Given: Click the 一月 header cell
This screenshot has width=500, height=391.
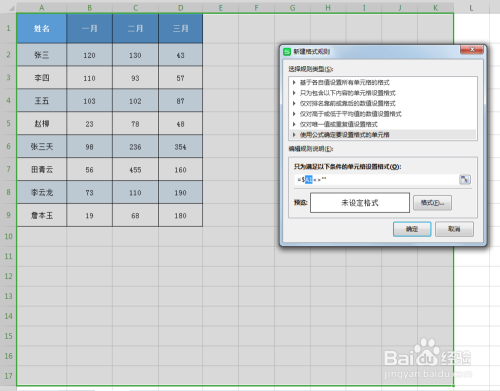Looking at the screenshot, I should click(90, 29).
